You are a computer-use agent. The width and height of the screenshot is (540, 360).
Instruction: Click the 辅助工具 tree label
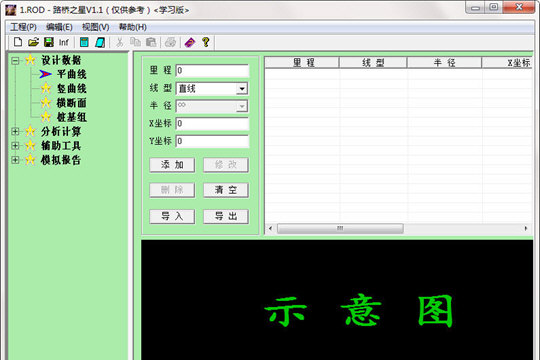[x=61, y=145]
